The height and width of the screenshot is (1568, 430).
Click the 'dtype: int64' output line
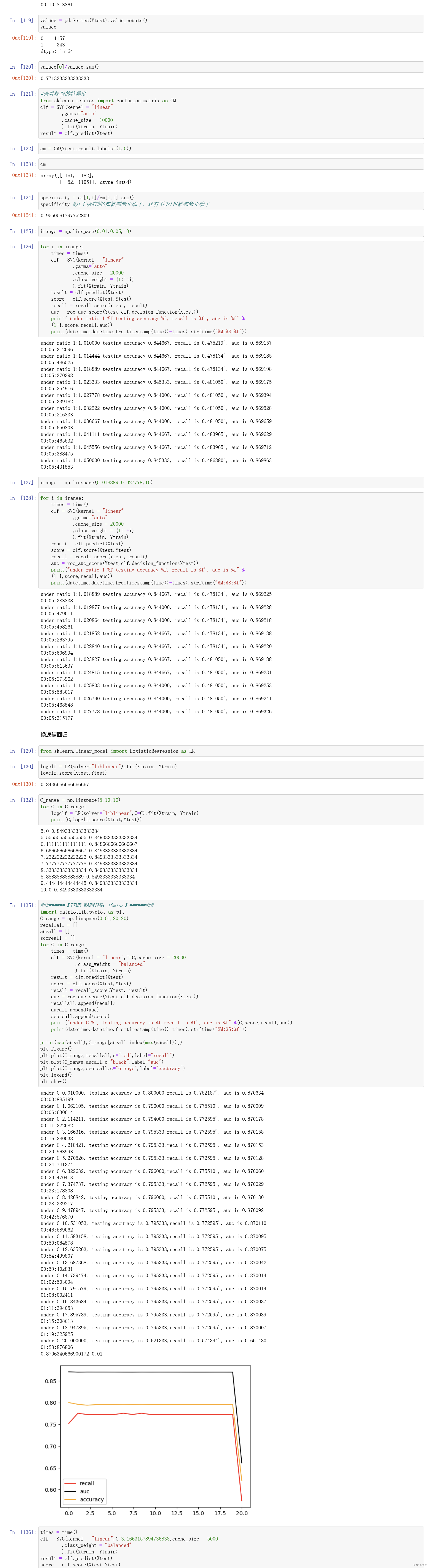57,52
